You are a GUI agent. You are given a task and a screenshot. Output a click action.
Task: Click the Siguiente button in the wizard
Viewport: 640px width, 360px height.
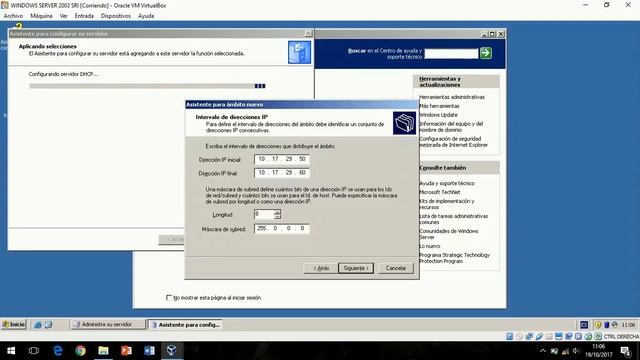[x=356, y=268]
